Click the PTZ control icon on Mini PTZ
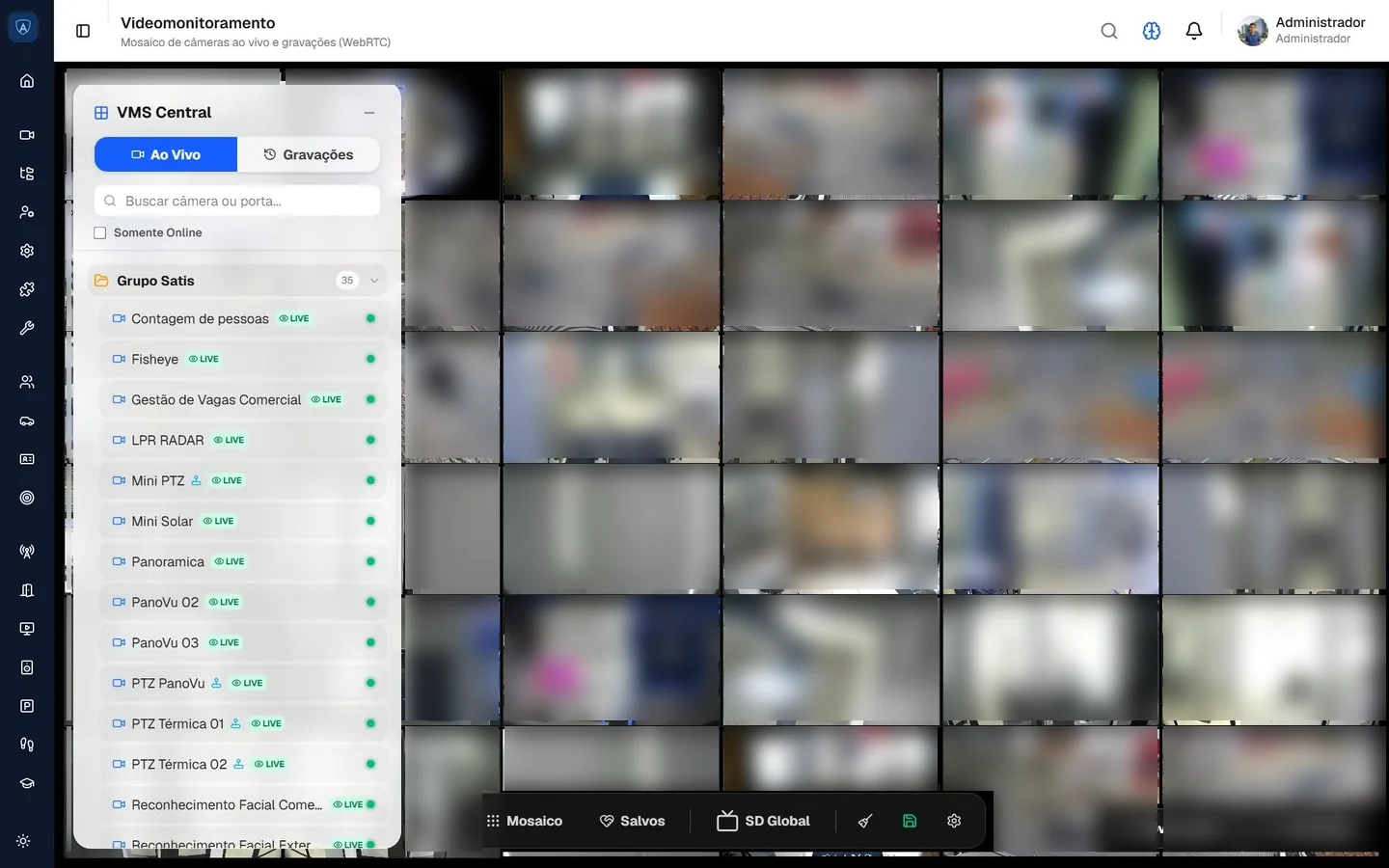This screenshot has width=1389, height=868. click(197, 480)
